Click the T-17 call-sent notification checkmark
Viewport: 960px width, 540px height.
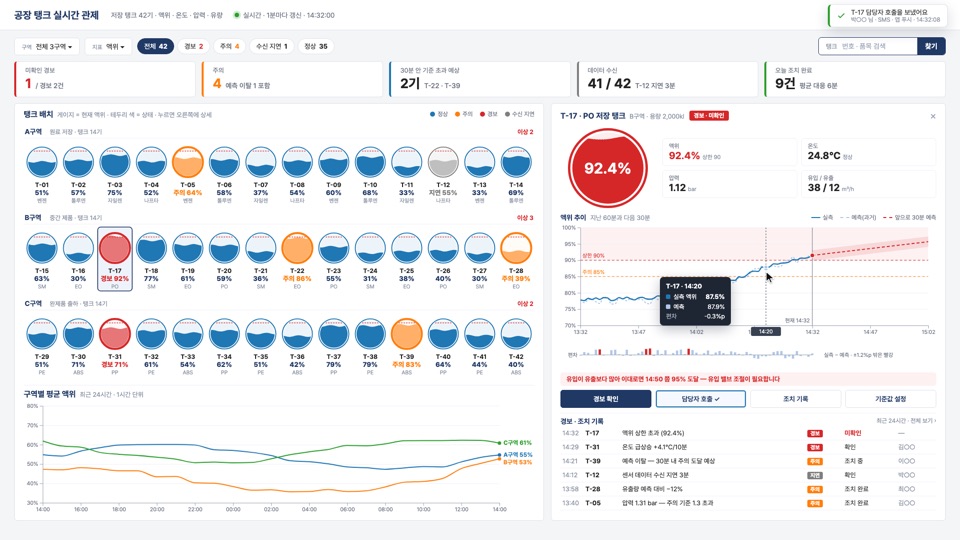(841, 15)
